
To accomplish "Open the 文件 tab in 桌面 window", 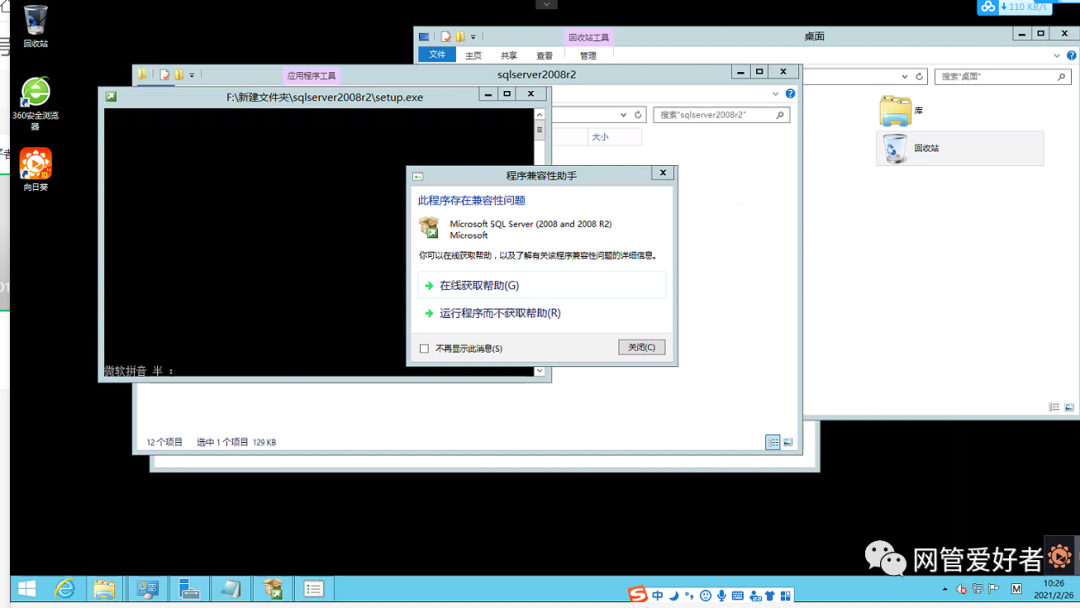I will tap(437, 55).
